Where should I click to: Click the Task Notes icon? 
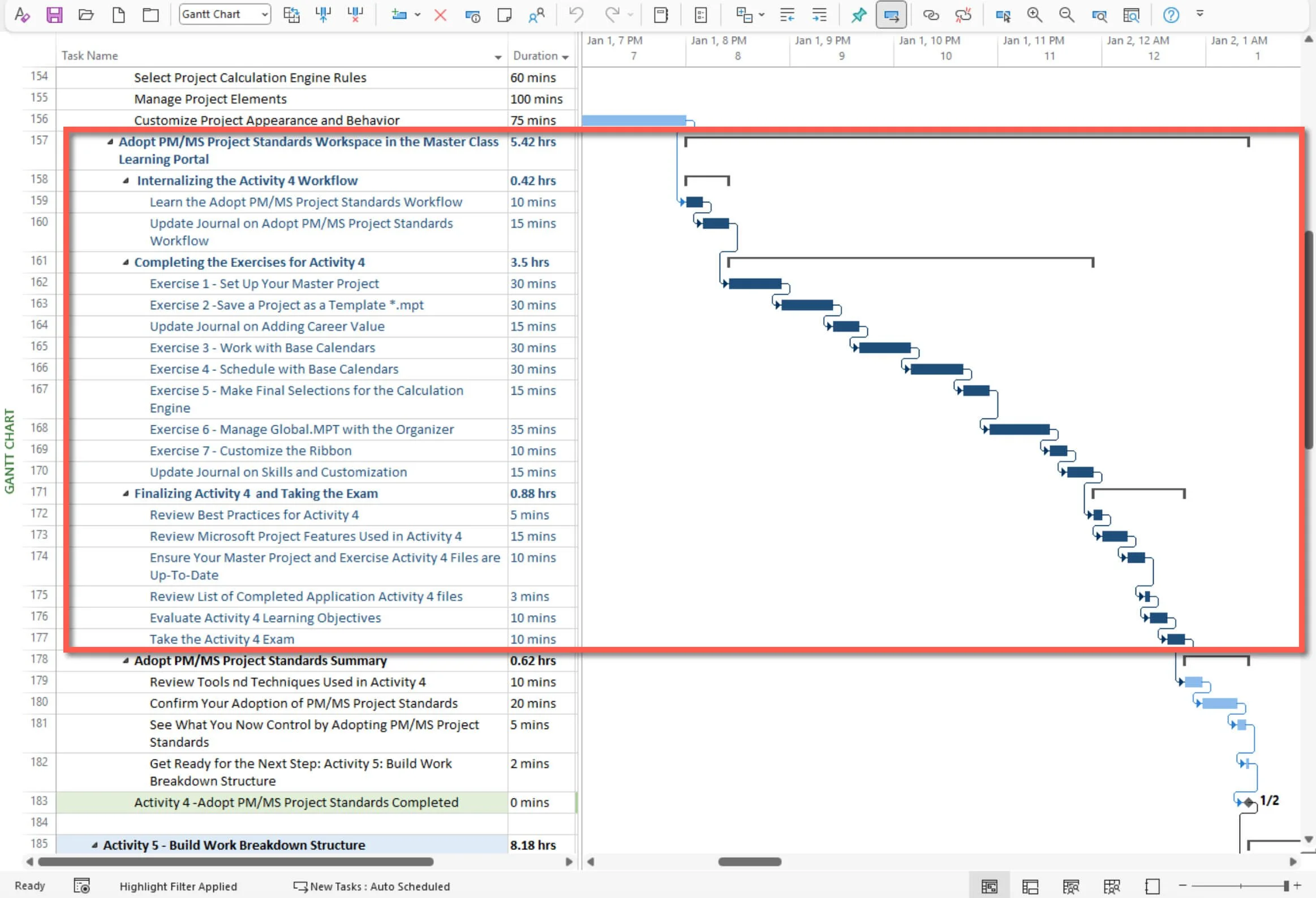click(504, 15)
